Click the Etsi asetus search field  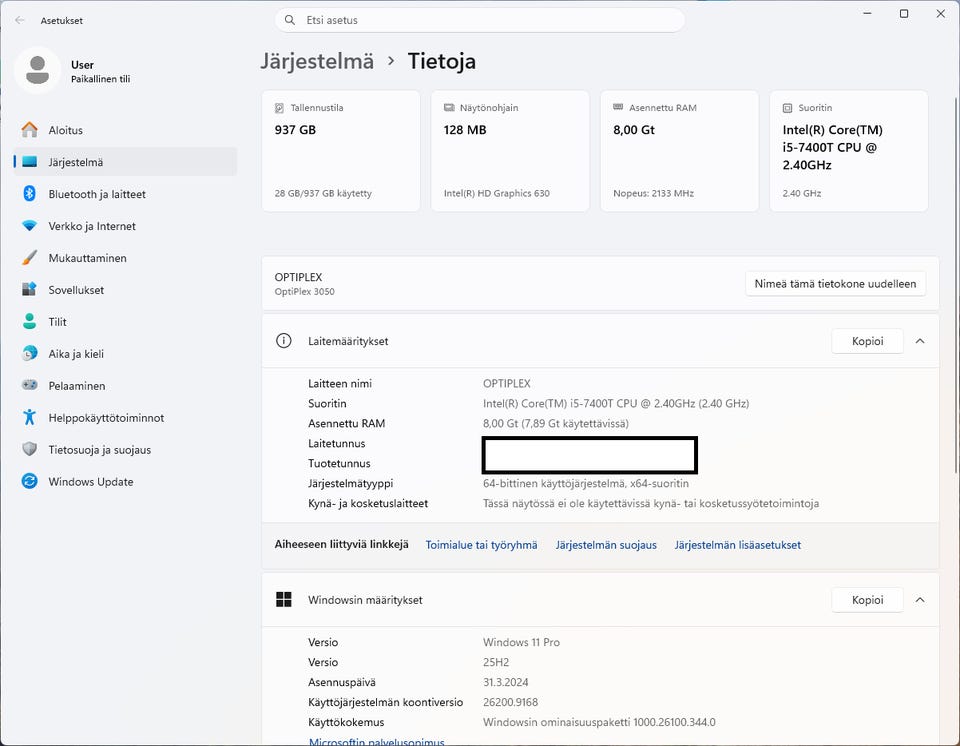[479, 20]
